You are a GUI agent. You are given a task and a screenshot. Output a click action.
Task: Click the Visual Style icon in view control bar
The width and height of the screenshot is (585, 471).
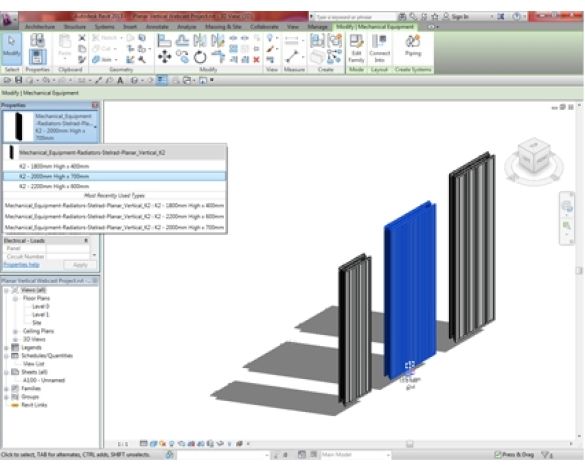point(153,444)
